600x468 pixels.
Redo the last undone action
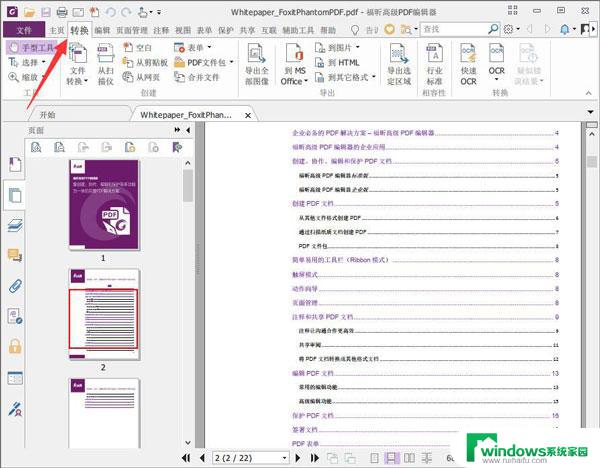(127, 12)
